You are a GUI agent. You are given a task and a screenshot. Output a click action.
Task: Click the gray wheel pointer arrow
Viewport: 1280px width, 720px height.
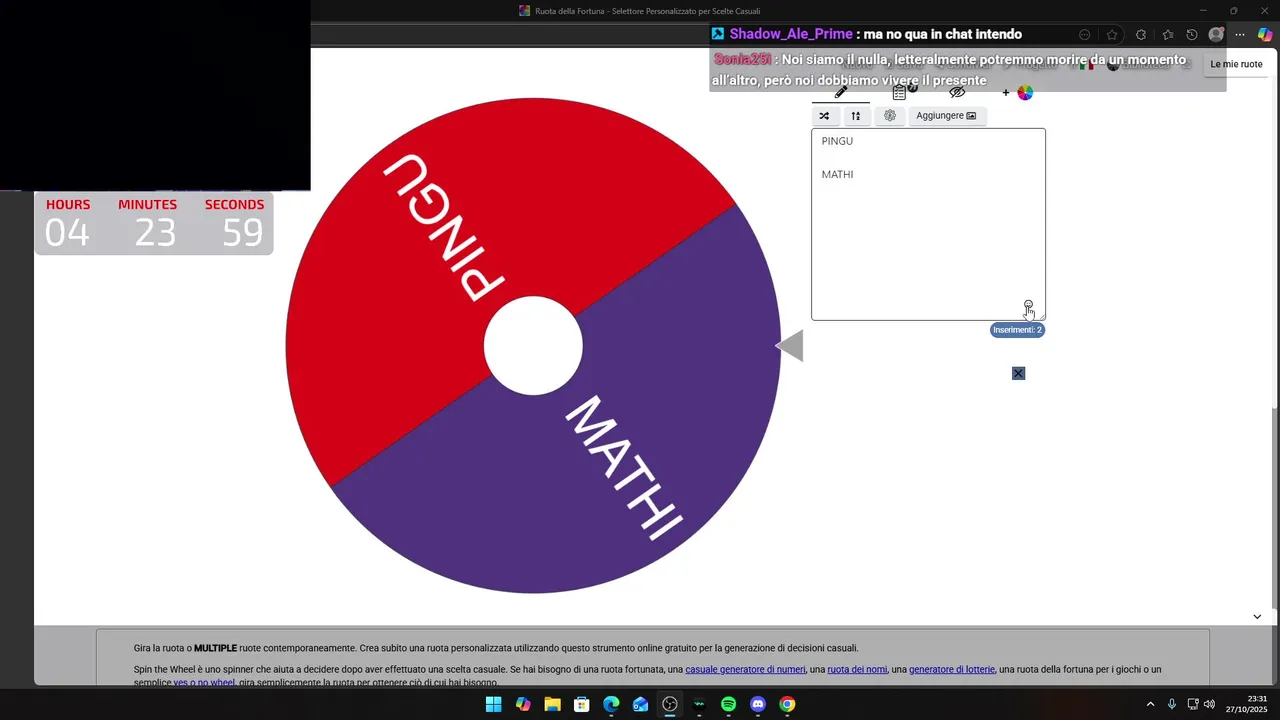pyautogui.click(x=790, y=346)
